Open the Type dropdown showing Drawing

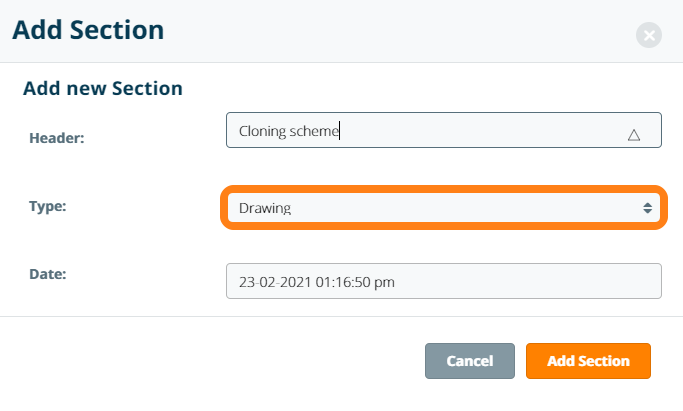tap(442, 208)
